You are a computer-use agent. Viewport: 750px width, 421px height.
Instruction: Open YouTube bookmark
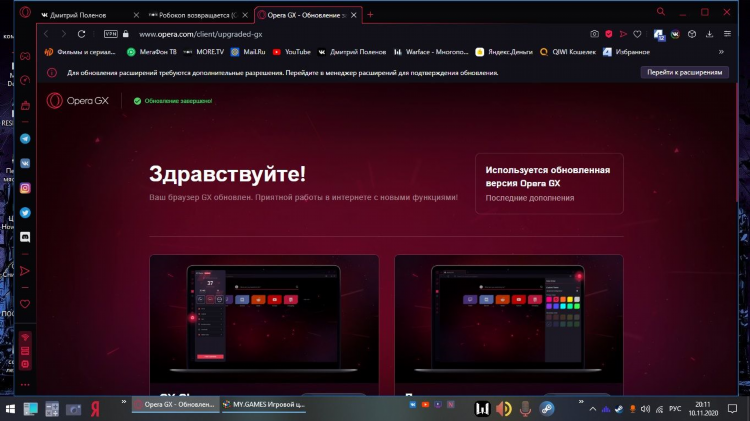point(291,52)
